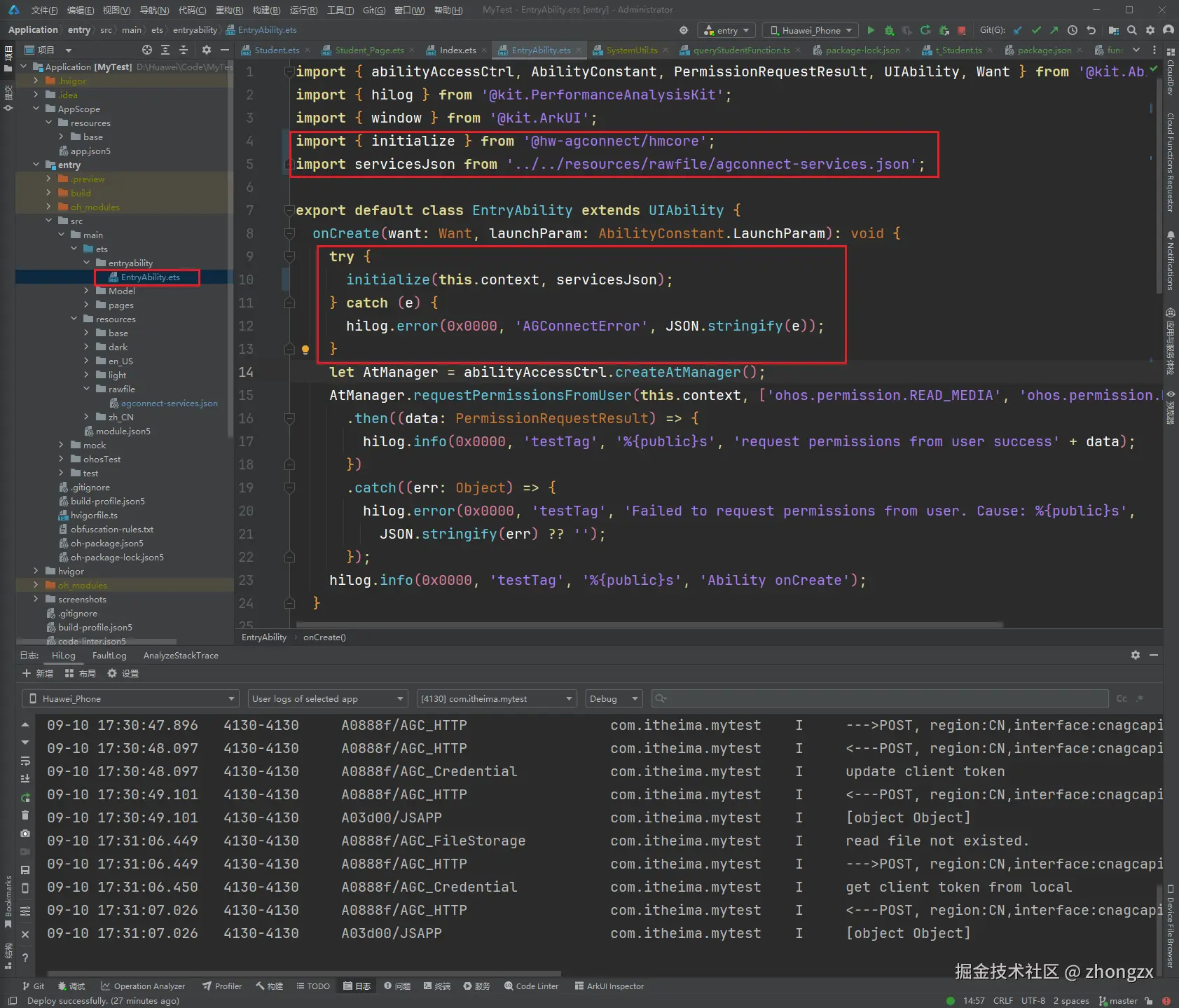Viewport: 1179px width, 1008px height.
Task: Click the Debug bug icon in toolbar
Action: pos(889,30)
